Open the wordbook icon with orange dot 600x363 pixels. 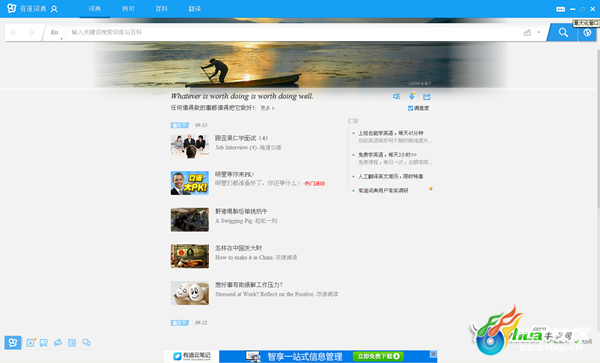pyautogui.click(x=31, y=342)
